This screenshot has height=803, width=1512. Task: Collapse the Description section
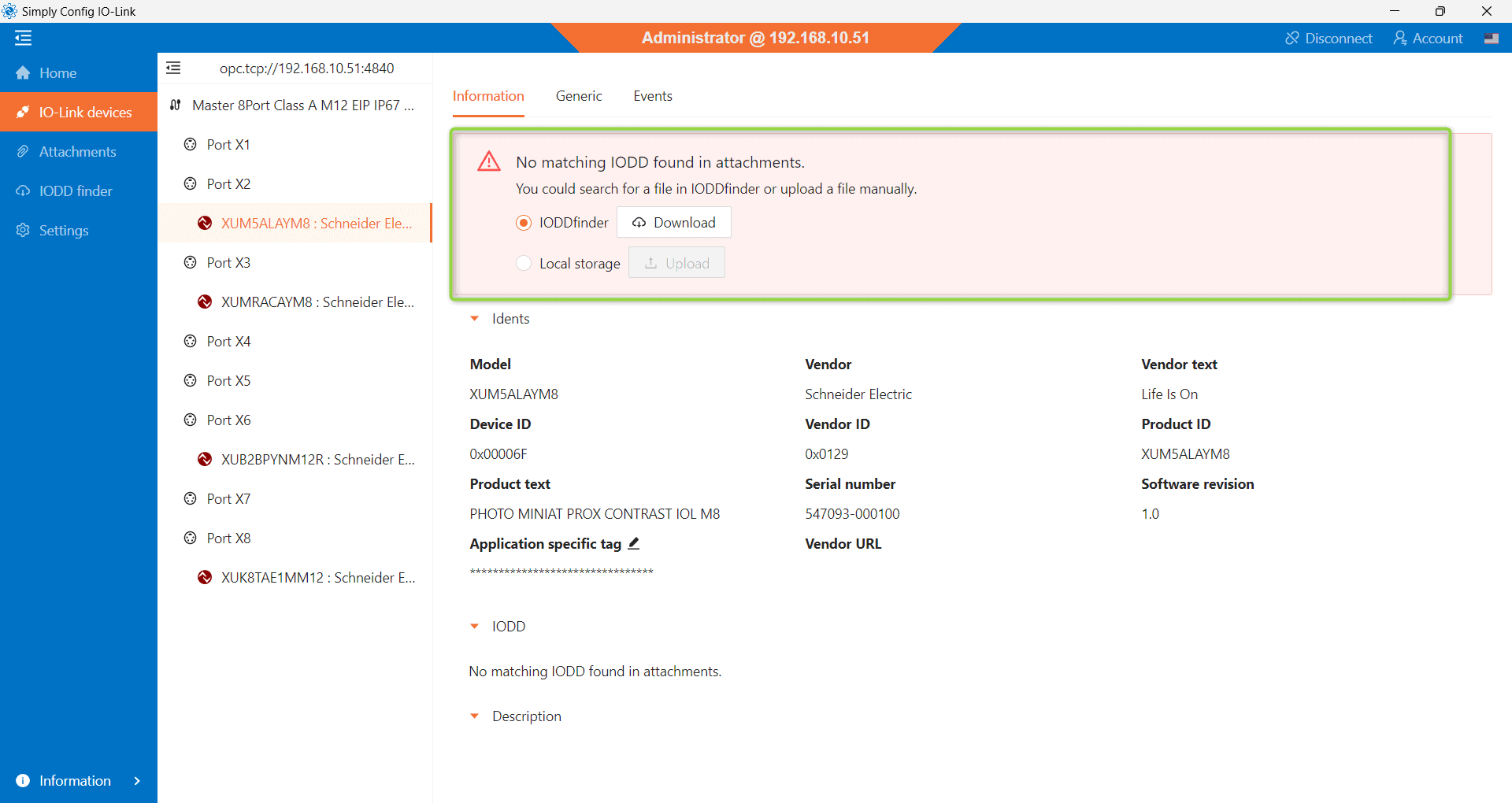click(475, 716)
